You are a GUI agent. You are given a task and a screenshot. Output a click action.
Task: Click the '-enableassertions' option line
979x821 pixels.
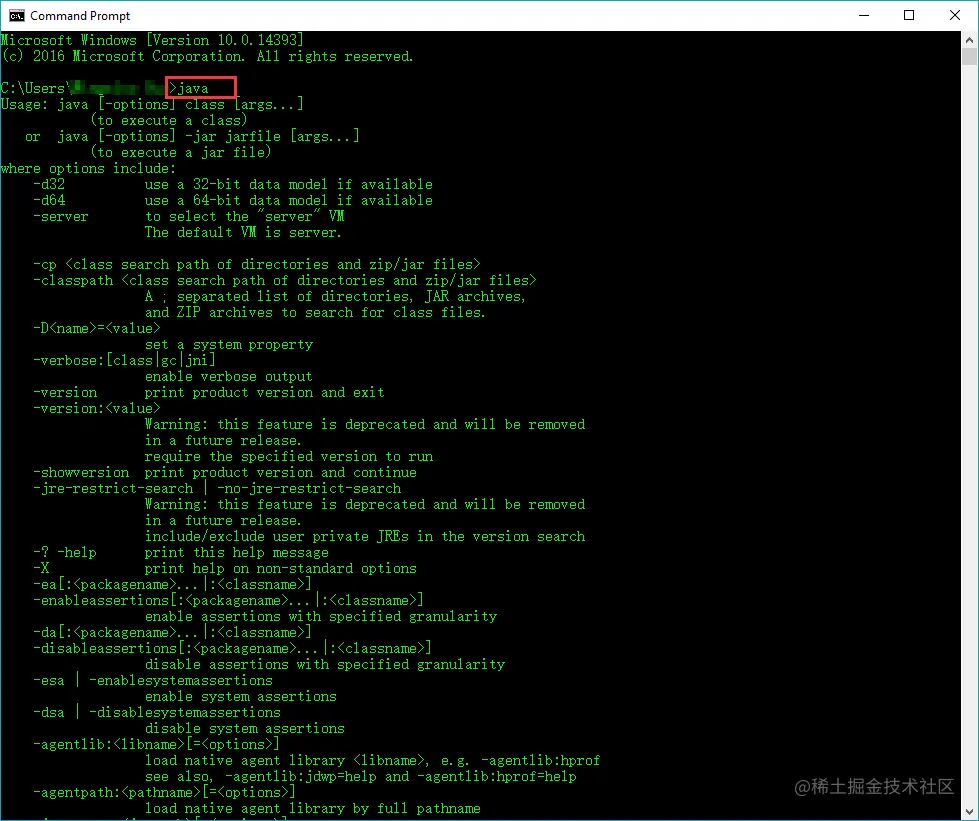click(x=229, y=601)
